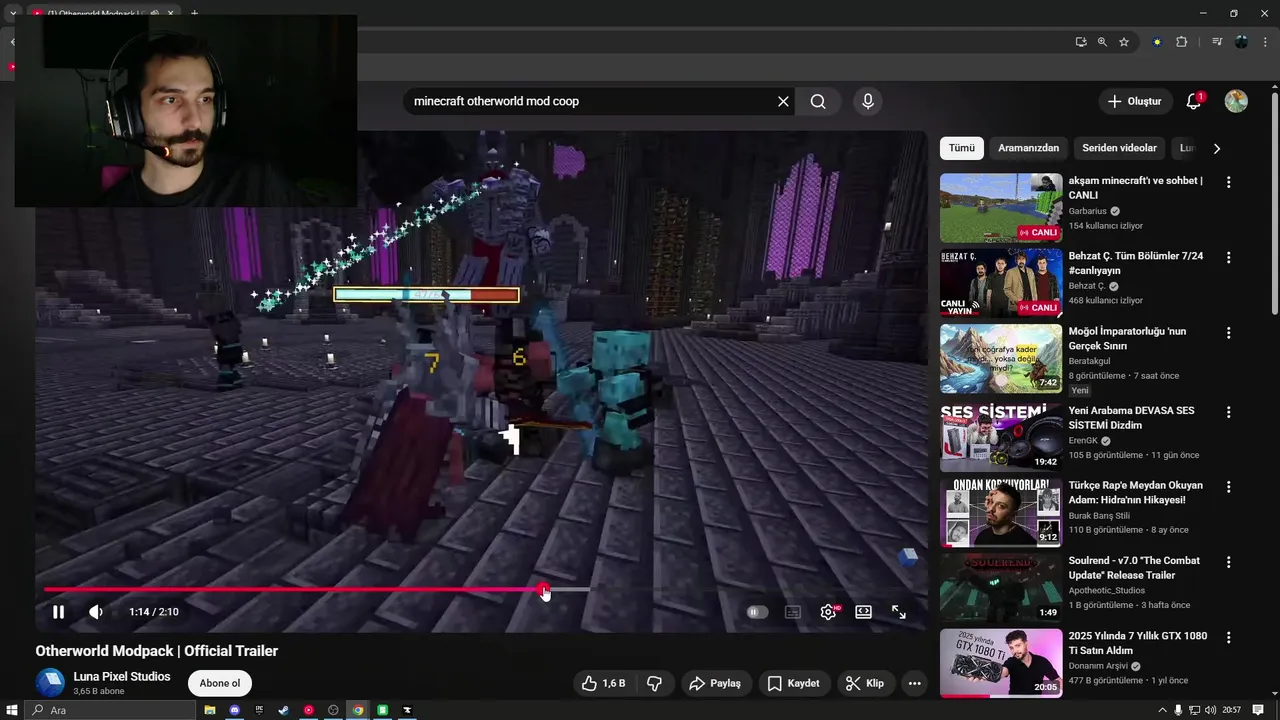Show hidden tray icons with the up chevron
The width and height of the screenshot is (1280, 720).
(x=1162, y=710)
